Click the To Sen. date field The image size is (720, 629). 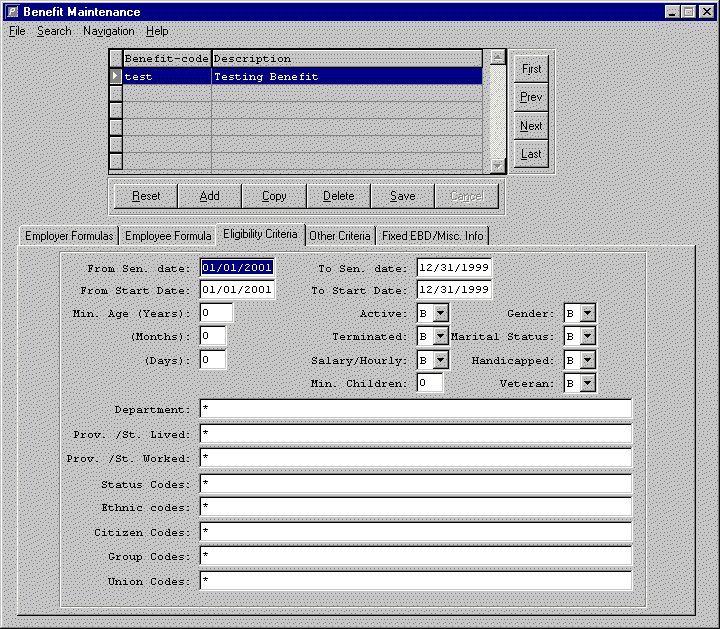[x=454, y=268]
